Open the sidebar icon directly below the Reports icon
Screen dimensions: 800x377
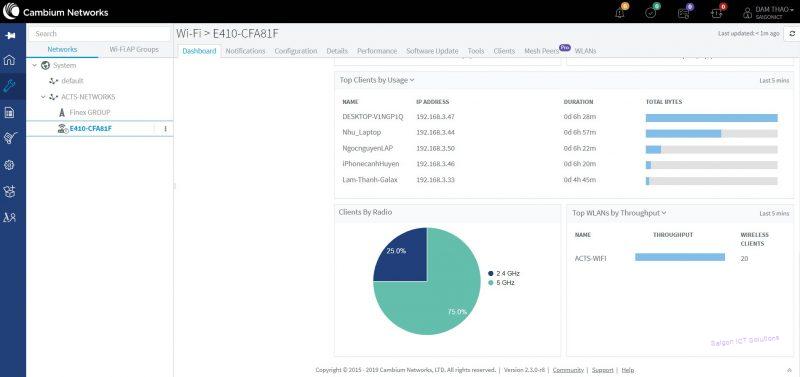tap(9, 138)
